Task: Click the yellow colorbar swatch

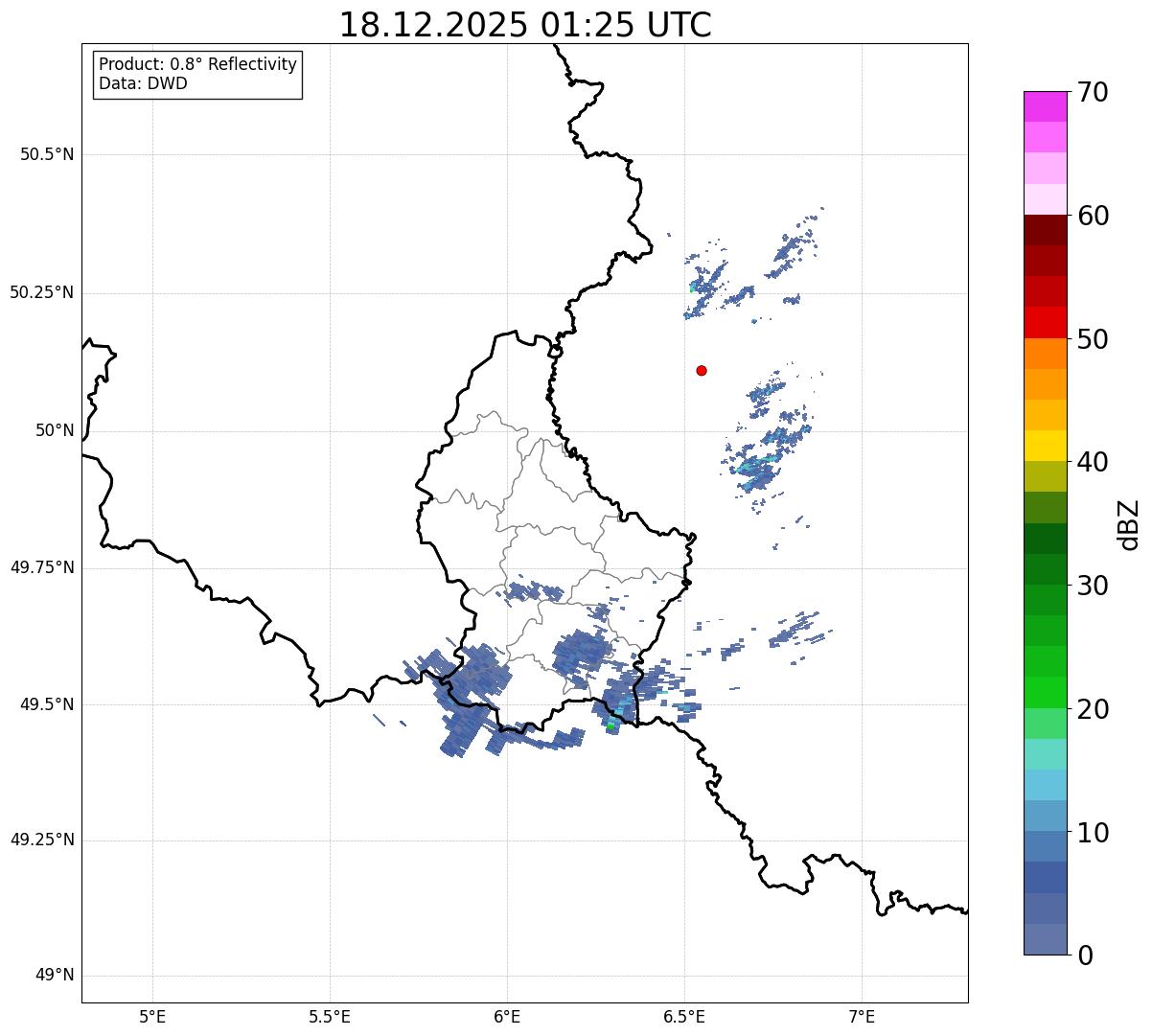Action: pyautogui.click(x=1045, y=446)
